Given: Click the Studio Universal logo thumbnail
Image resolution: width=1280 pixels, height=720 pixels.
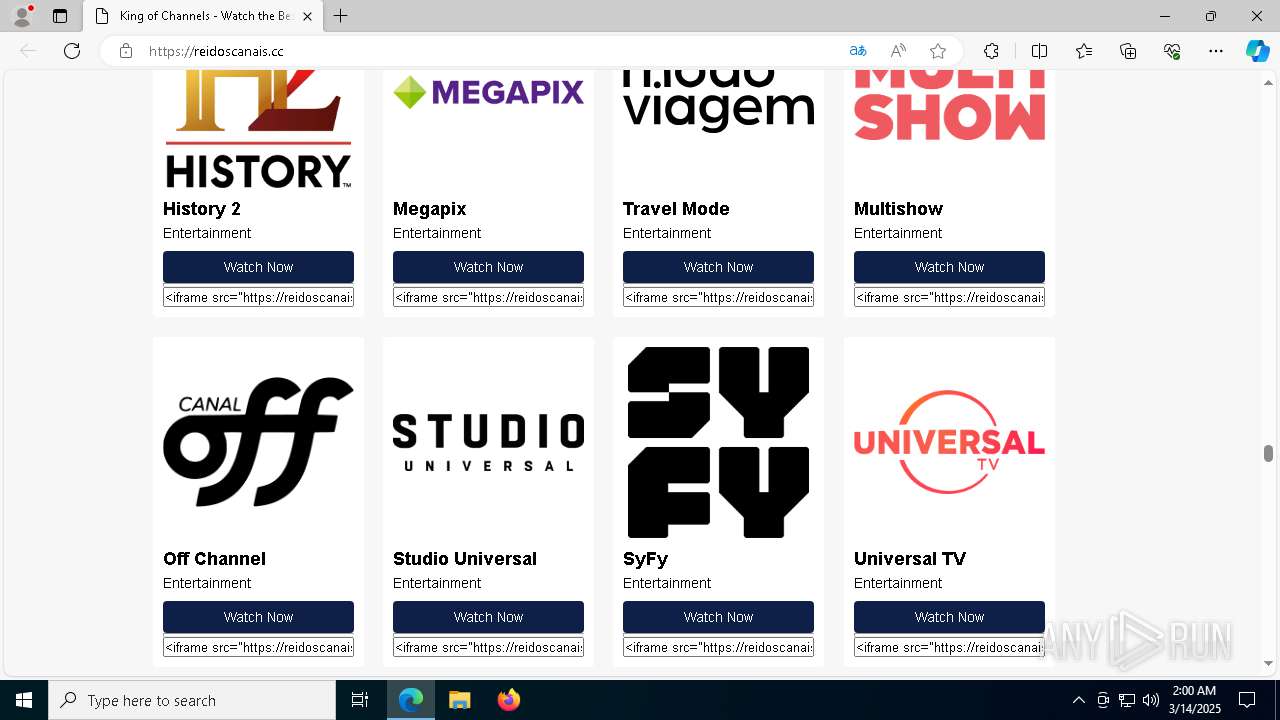Looking at the screenshot, I should [488, 442].
